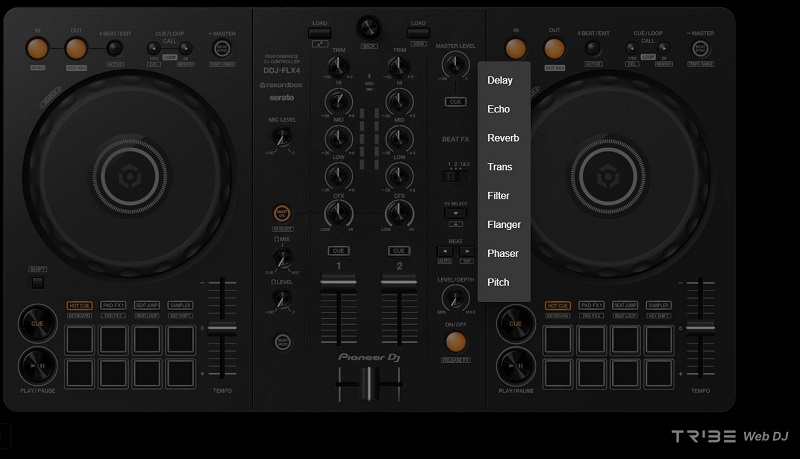The height and width of the screenshot is (459, 800).
Task: Select Trans in the FX list
Action: (504, 167)
